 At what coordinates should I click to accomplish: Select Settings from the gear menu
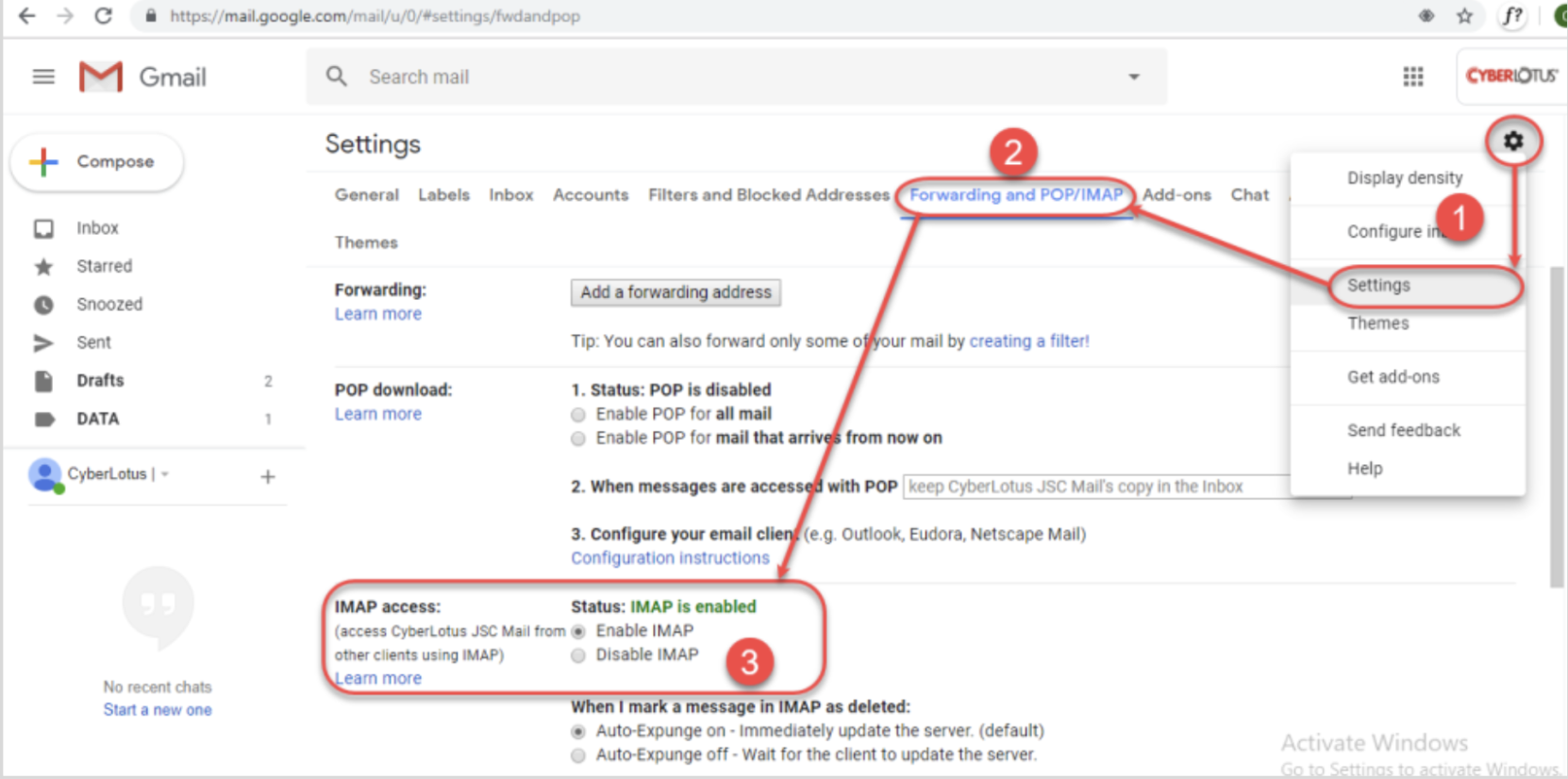[1378, 286]
